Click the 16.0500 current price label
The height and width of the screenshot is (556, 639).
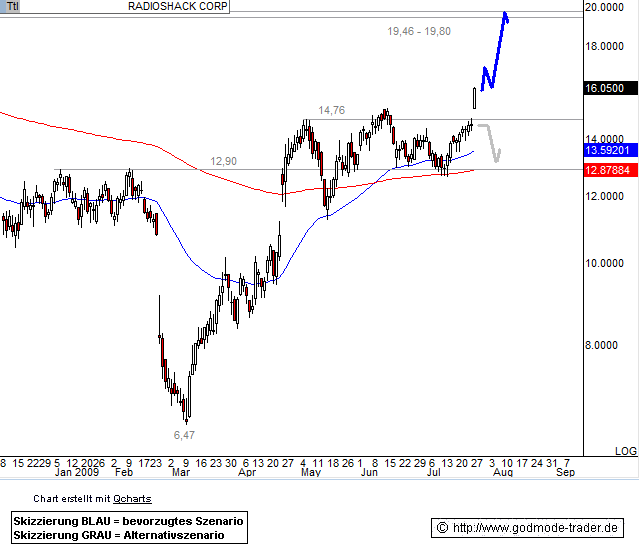pos(610,88)
